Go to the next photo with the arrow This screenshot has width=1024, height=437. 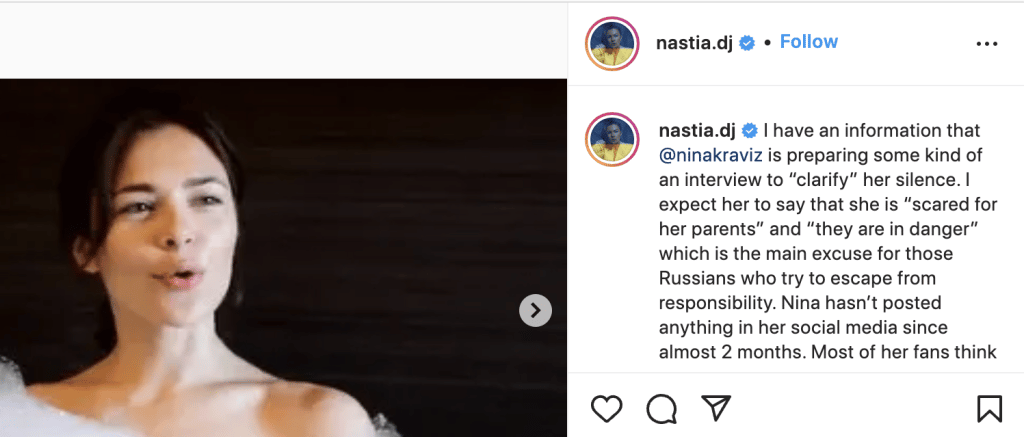click(x=535, y=310)
